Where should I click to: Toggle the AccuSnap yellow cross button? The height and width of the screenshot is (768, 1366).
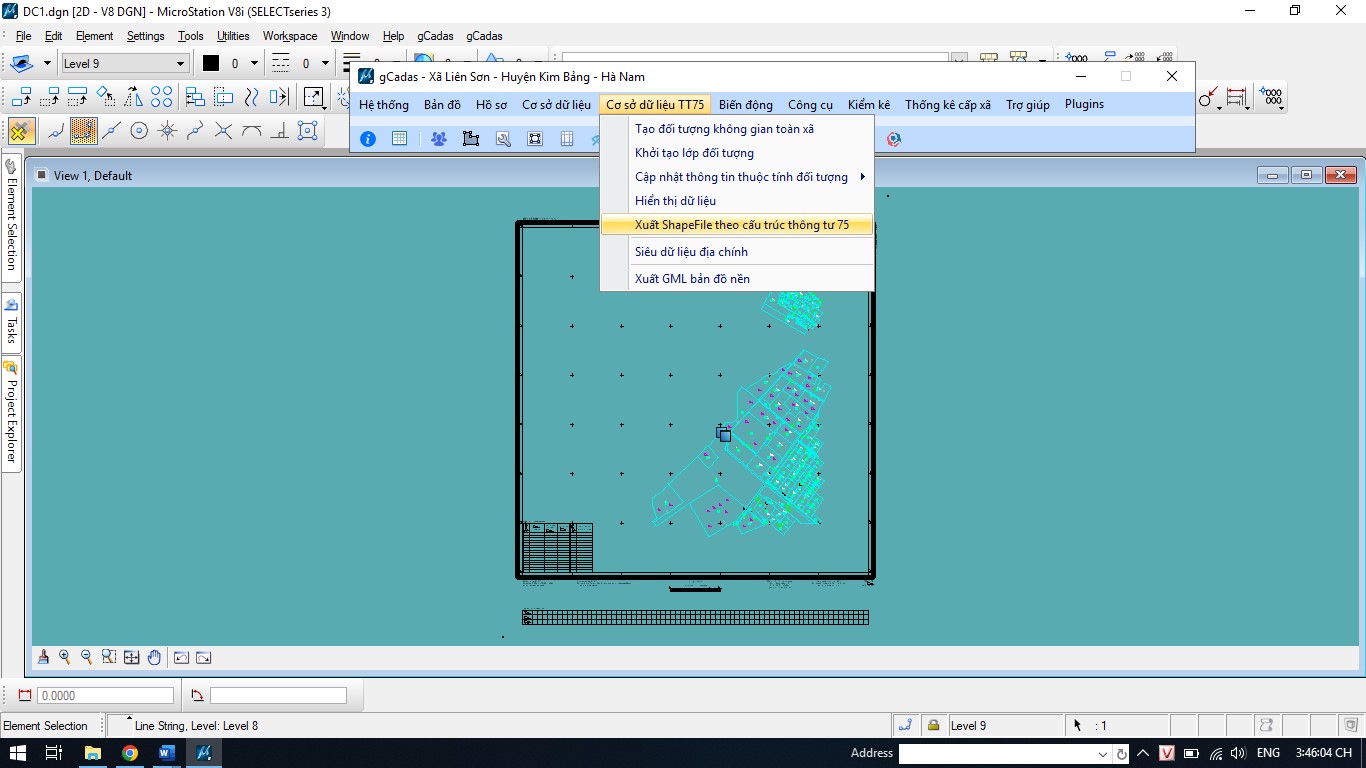pos(22,131)
